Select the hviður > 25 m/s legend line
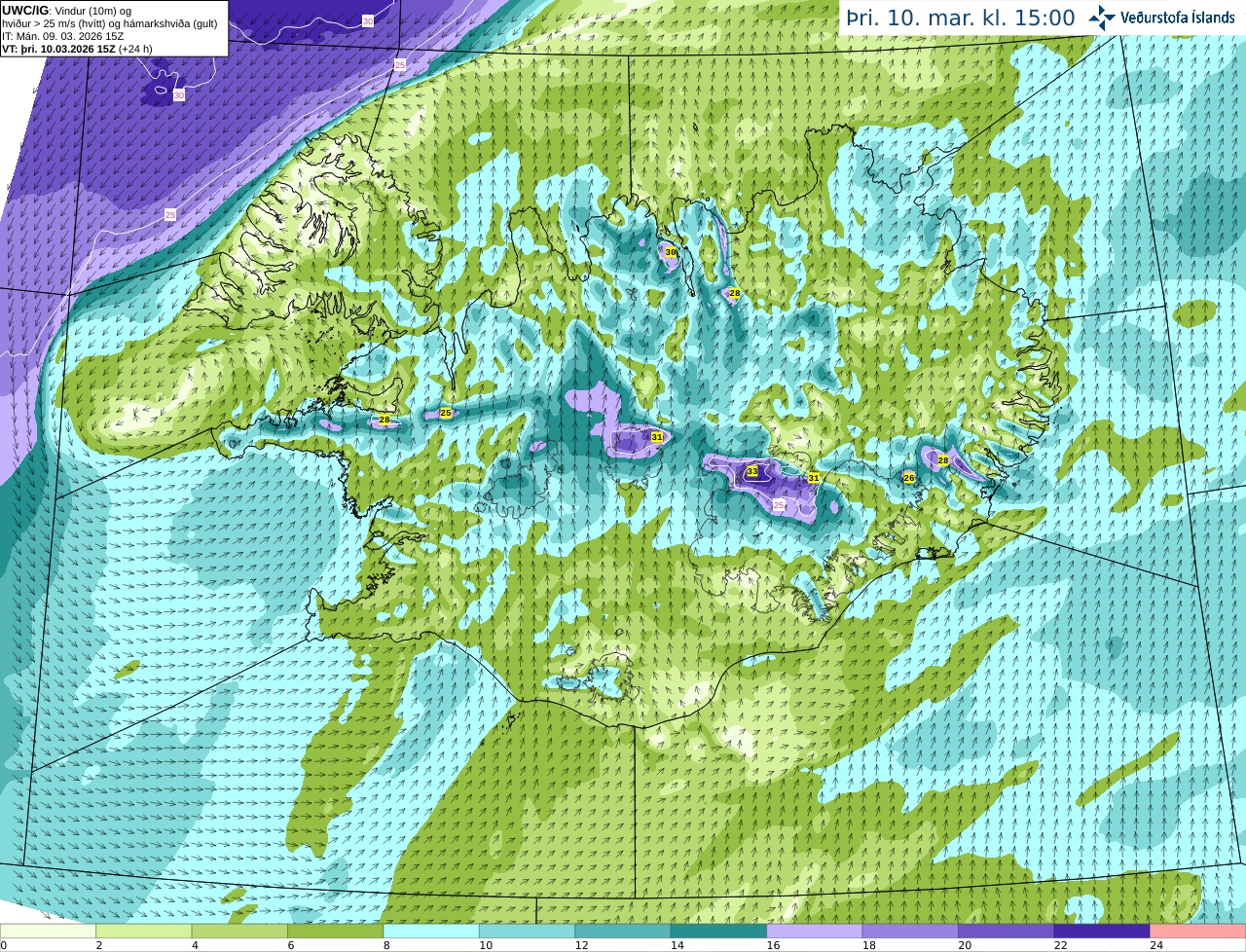The image size is (1246, 952). pos(110,23)
